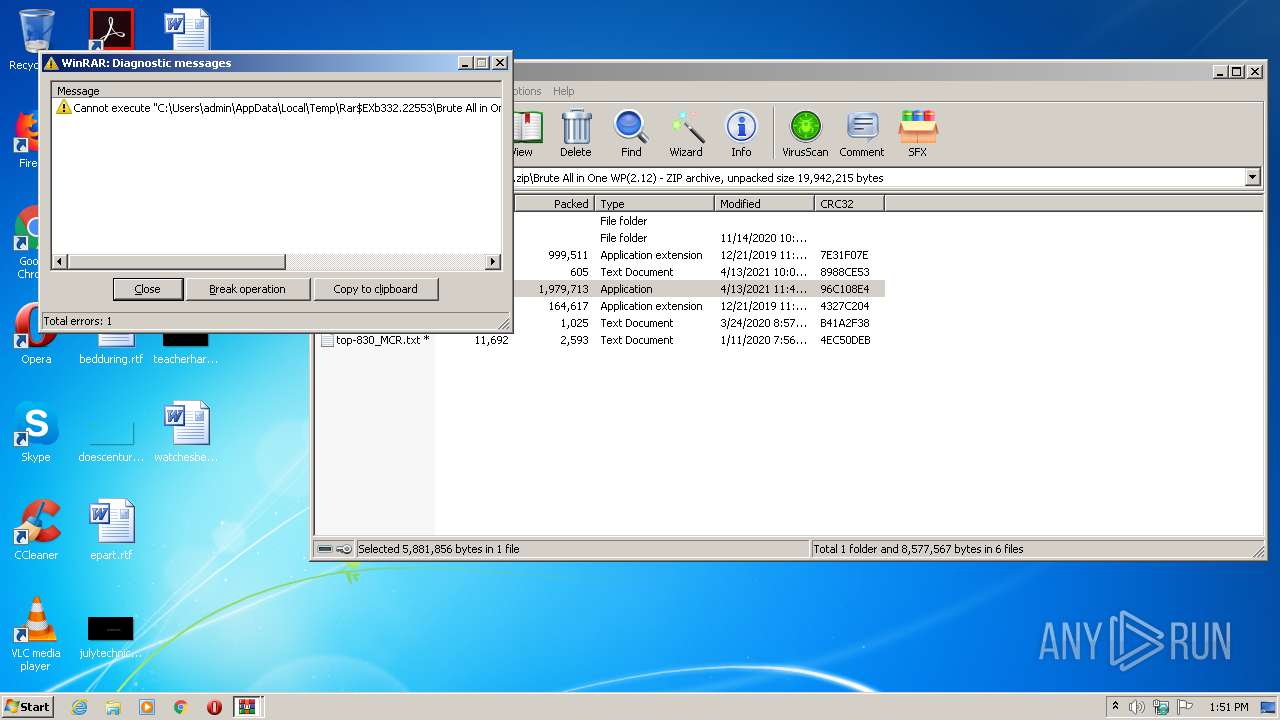Viewport: 1280px width, 720px height.
Task: Click the taskbar clock showing 1:51 PM
Action: tap(1228, 707)
